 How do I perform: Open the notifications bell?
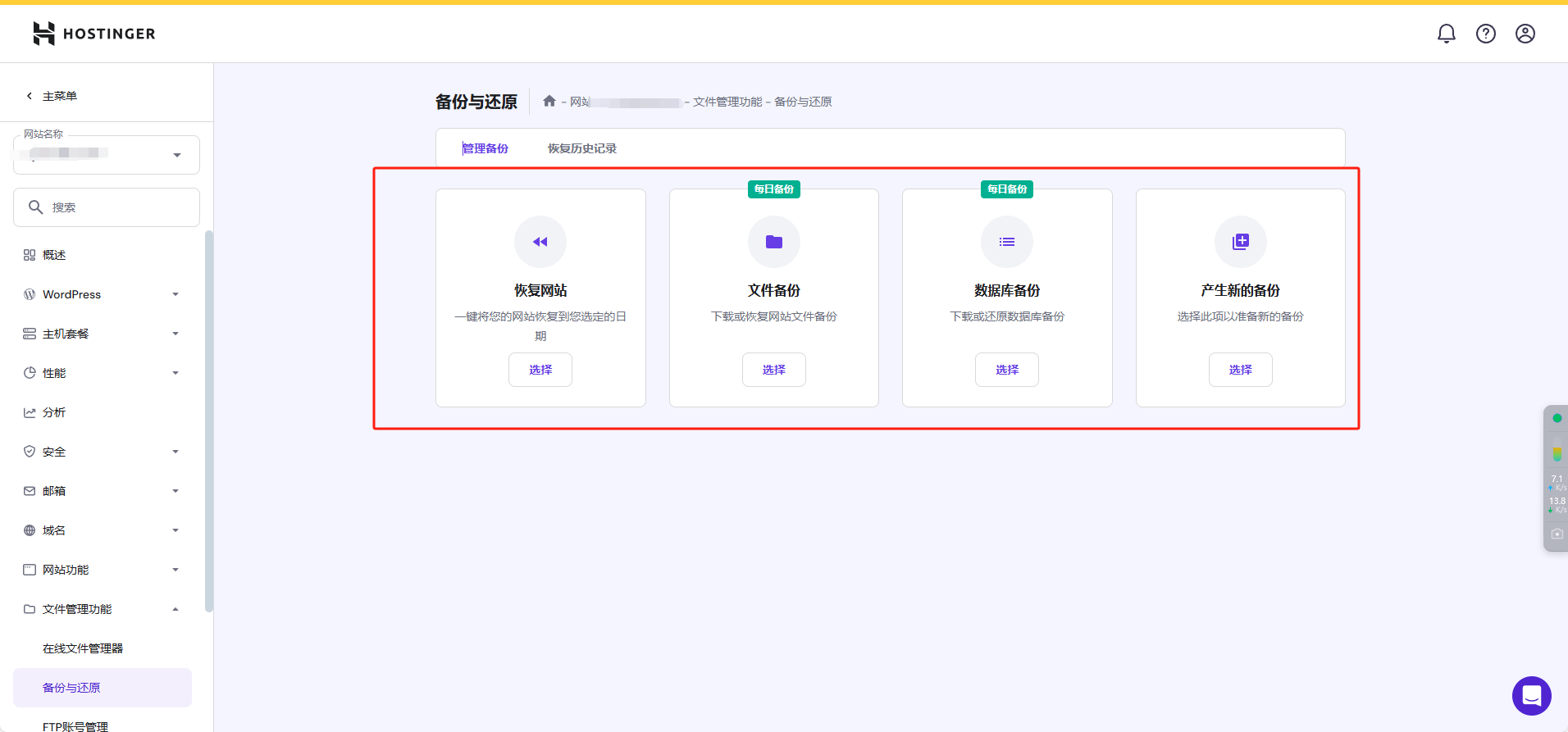coord(1447,34)
